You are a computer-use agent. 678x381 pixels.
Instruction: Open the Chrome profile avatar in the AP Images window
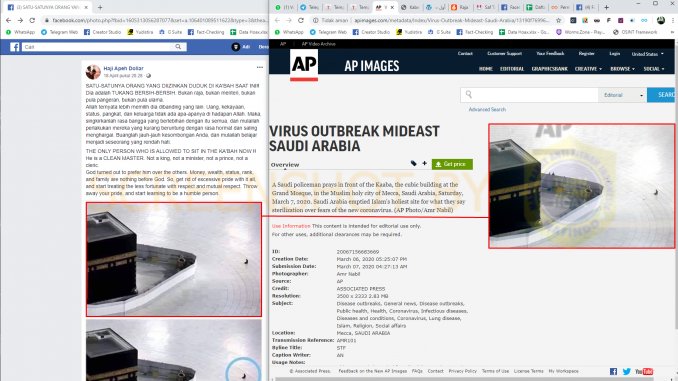pos(661,20)
